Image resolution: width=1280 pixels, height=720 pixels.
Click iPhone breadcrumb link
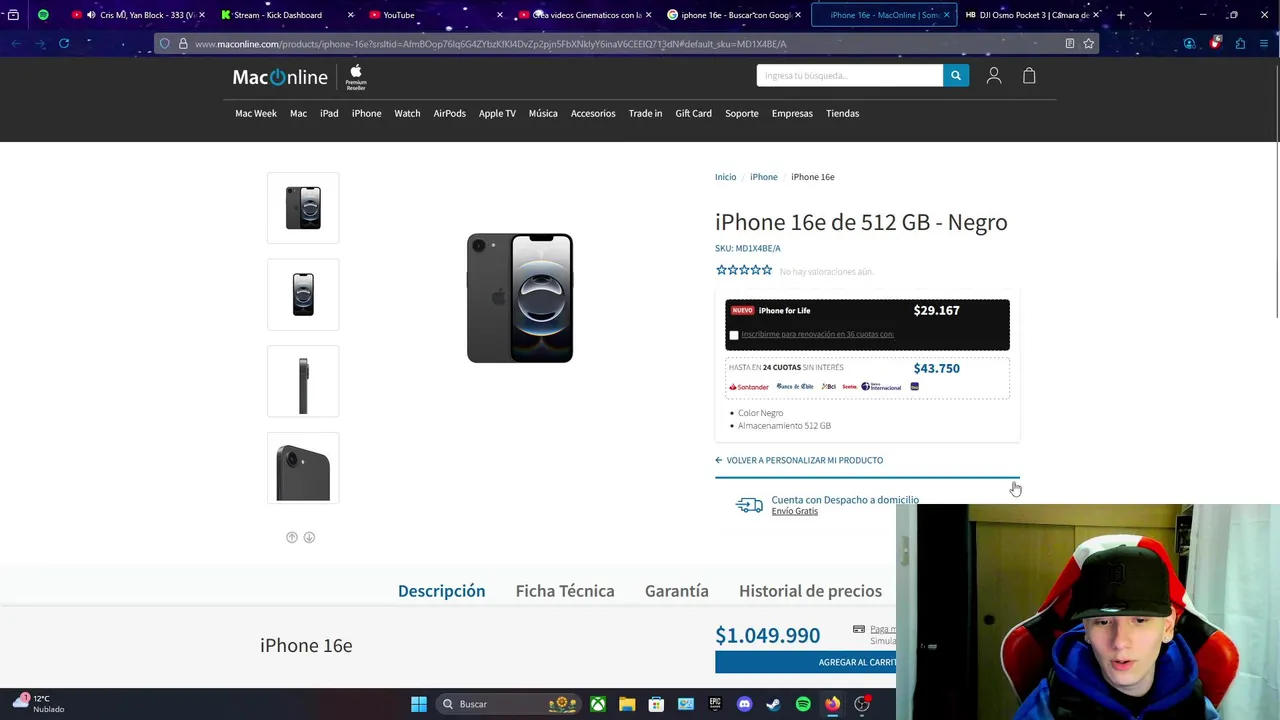764,177
